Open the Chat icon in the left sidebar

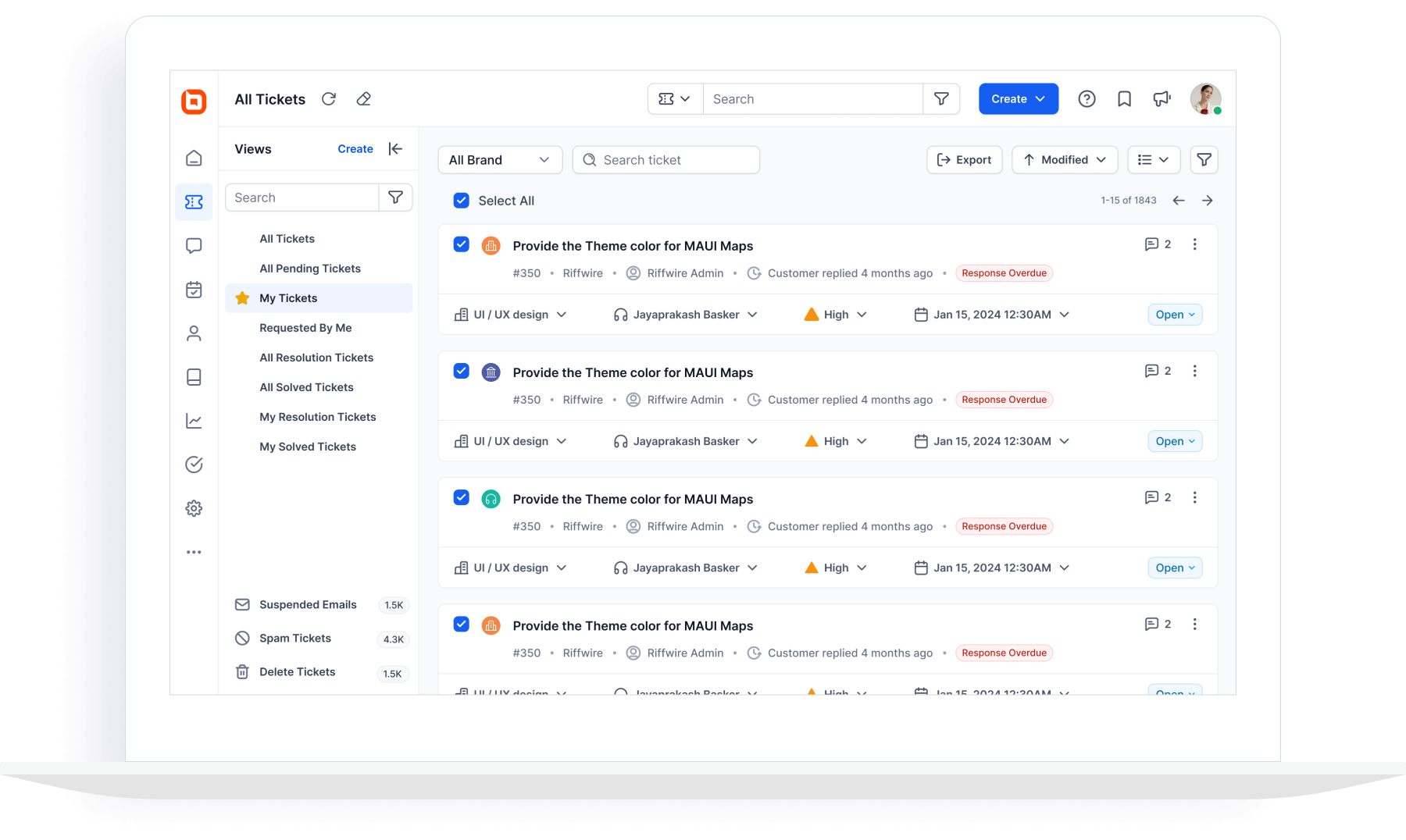tap(194, 246)
